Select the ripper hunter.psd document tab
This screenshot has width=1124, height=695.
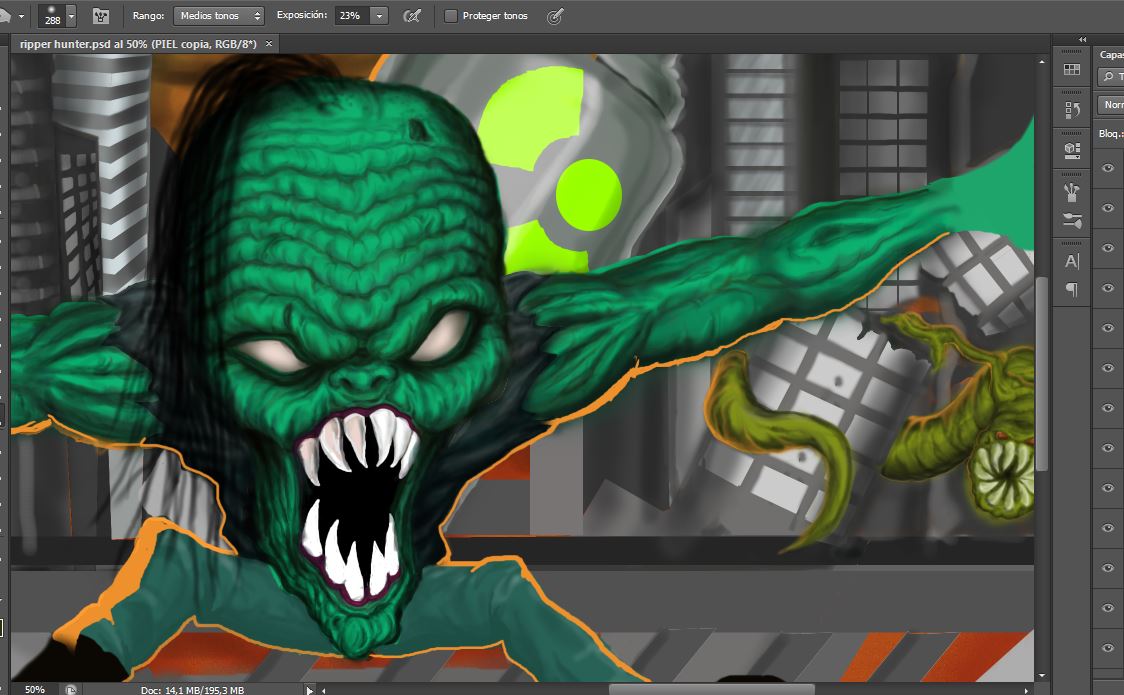pos(140,44)
